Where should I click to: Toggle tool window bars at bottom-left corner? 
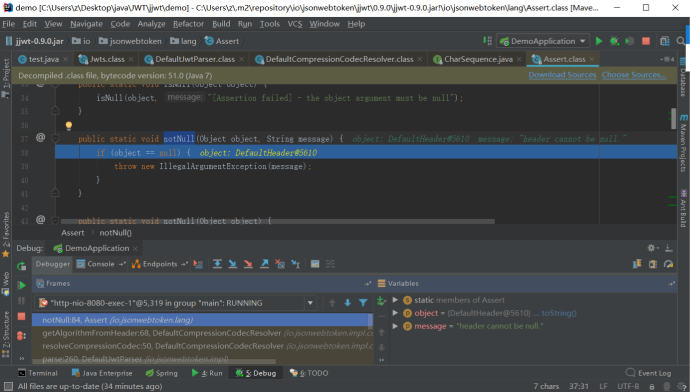[8, 386]
